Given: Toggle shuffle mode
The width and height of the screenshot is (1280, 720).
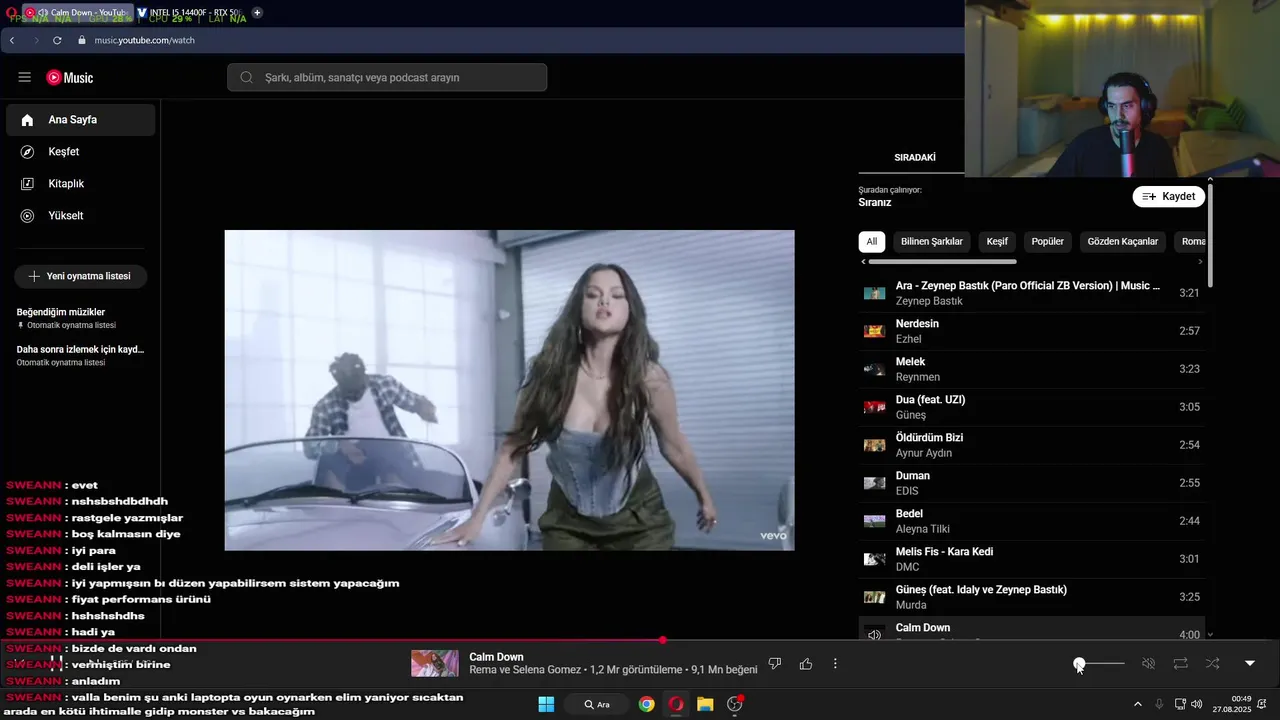Looking at the screenshot, I should click(1213, 663).
